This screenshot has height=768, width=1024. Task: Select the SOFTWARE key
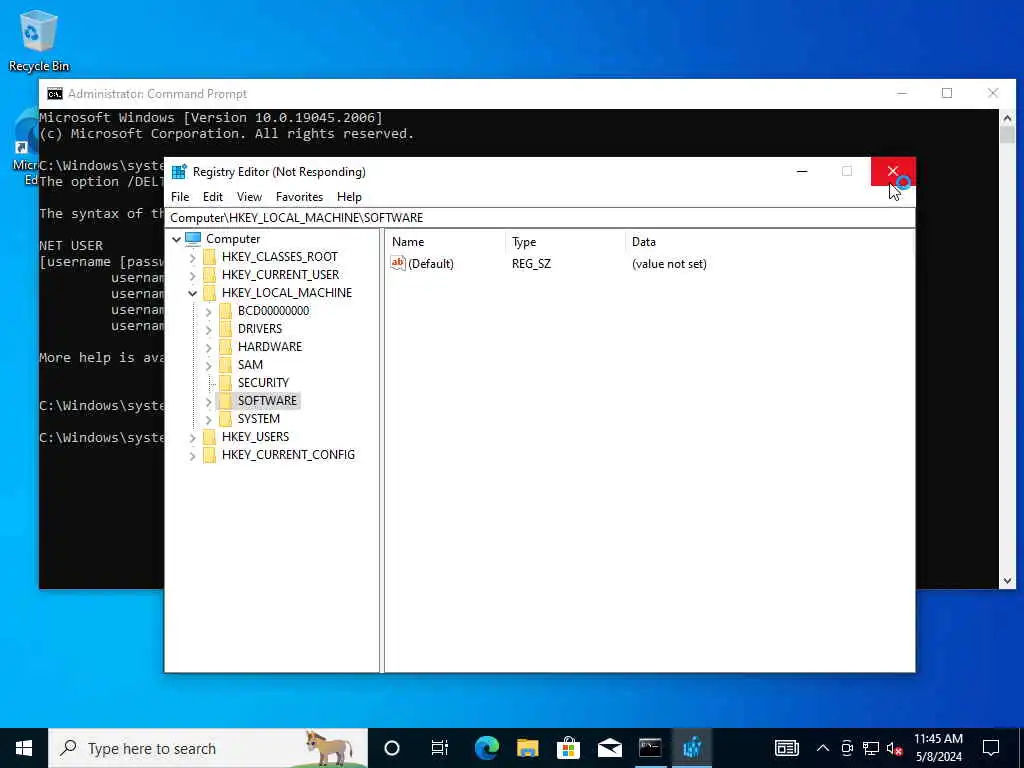pyautogui.click(x=267, y=400)
